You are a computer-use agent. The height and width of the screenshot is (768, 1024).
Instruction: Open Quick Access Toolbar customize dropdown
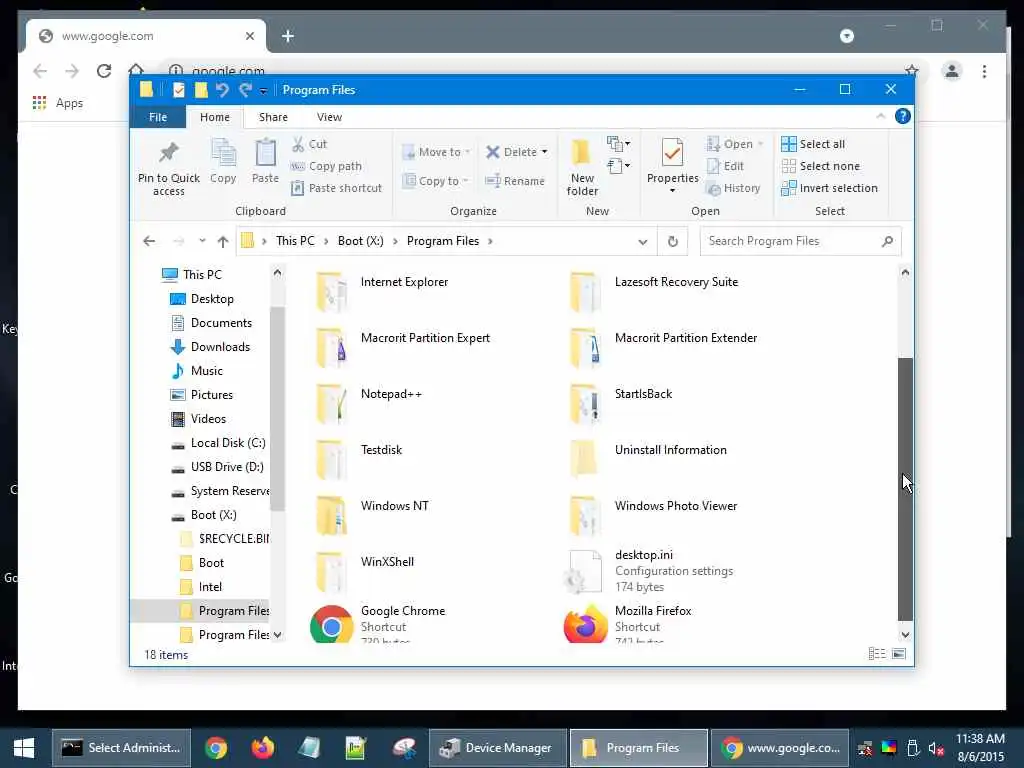(x=263, y=91)
